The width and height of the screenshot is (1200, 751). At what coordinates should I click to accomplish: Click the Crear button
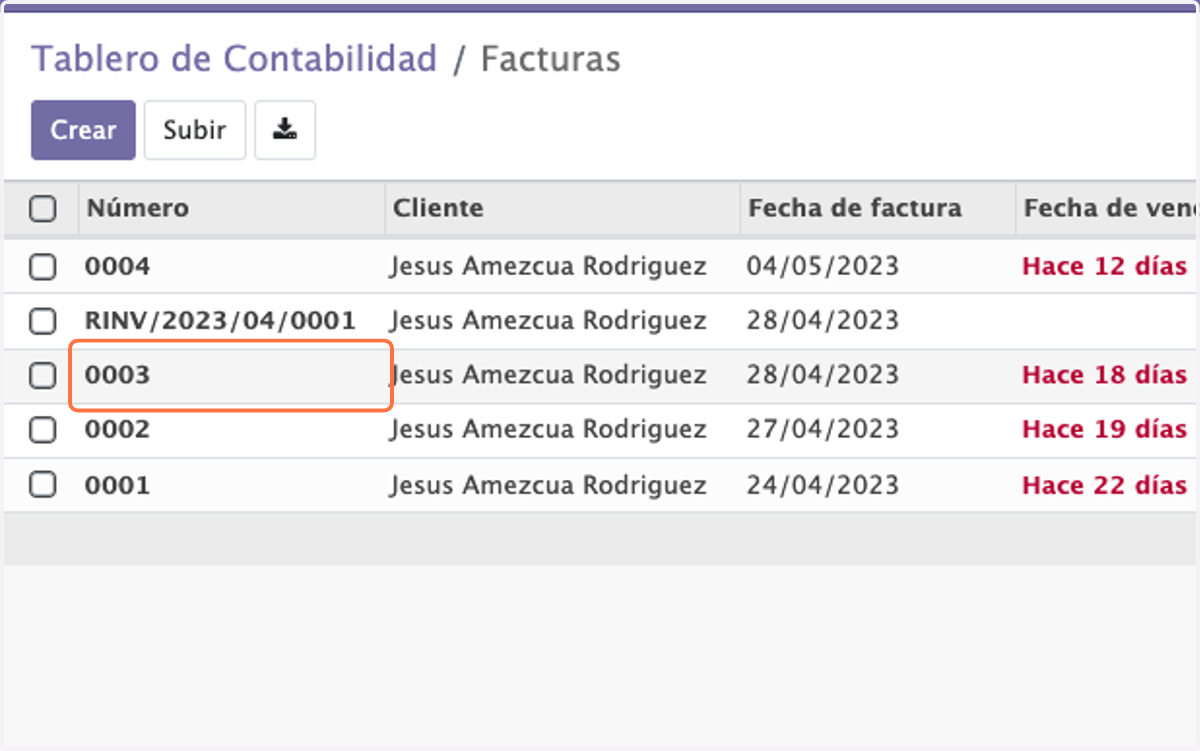83,130
